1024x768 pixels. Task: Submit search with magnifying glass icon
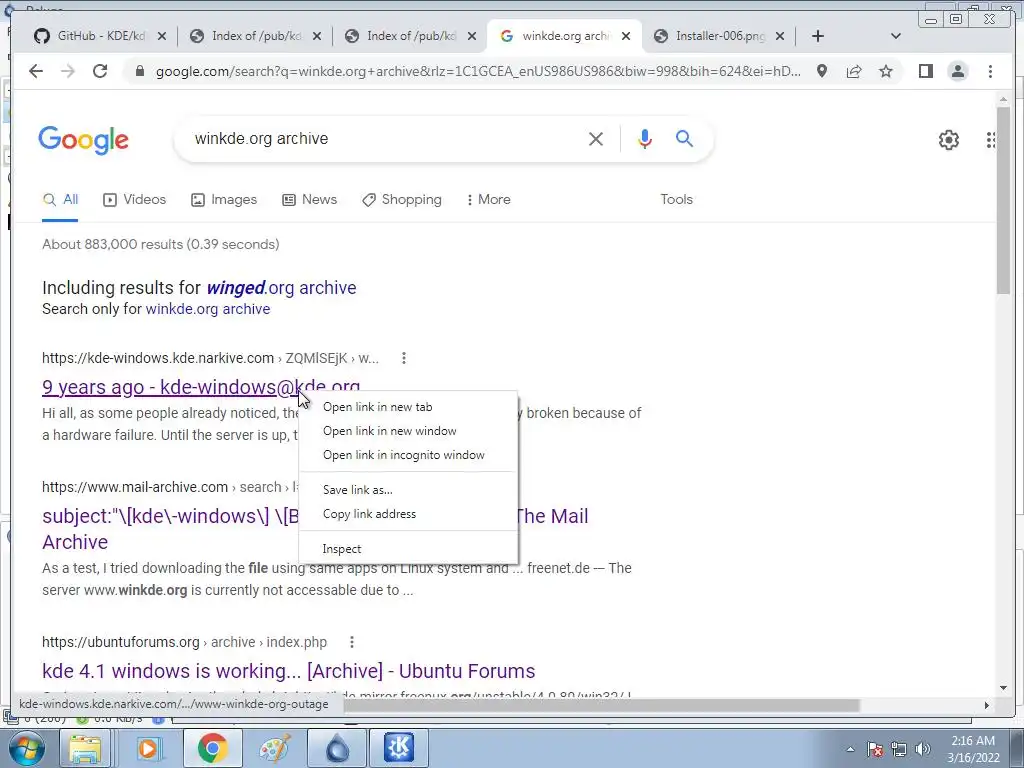tap(684, 138)
